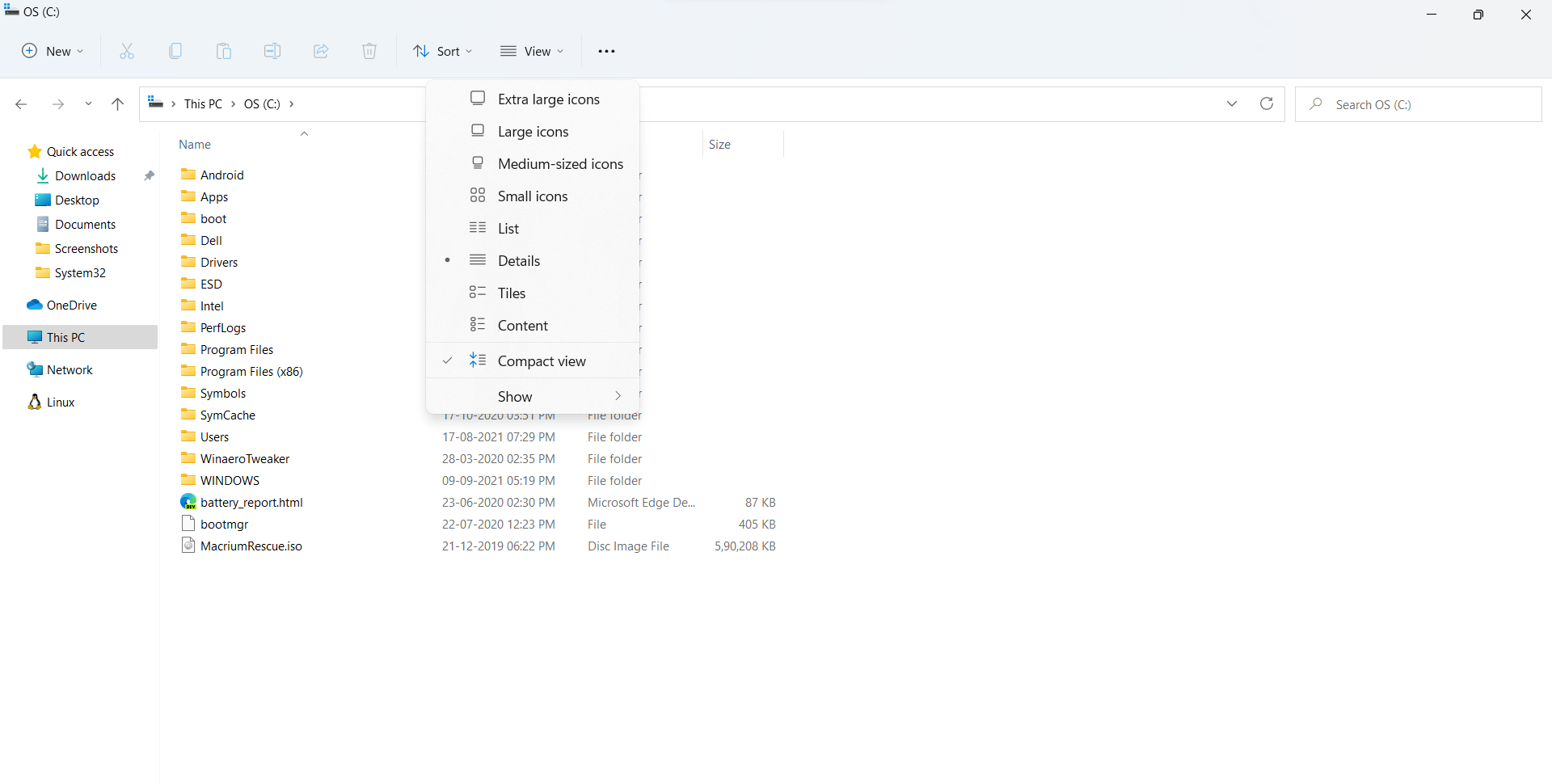Click the Documents icon in sidebar
1552x784 pixels.
43,224
